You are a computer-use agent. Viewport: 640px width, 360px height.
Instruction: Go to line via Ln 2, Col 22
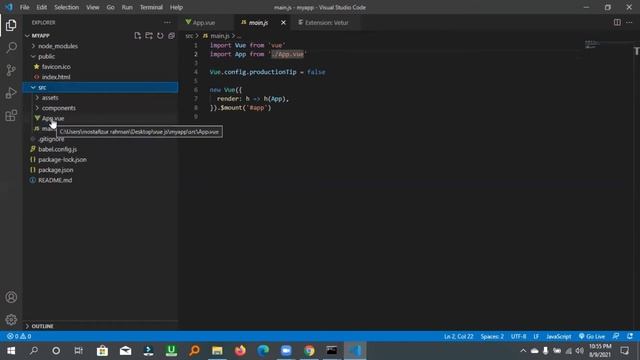[458, 336]
